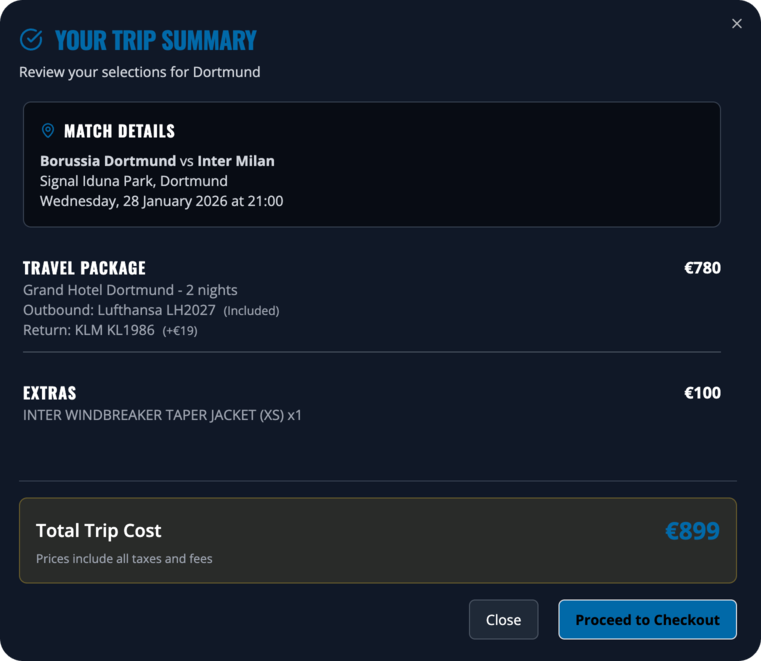Viewport: 761px width, 661px height.
Task: Select the Borussia Dortmund vs Inter Milan text
Action: coord(157,161)
